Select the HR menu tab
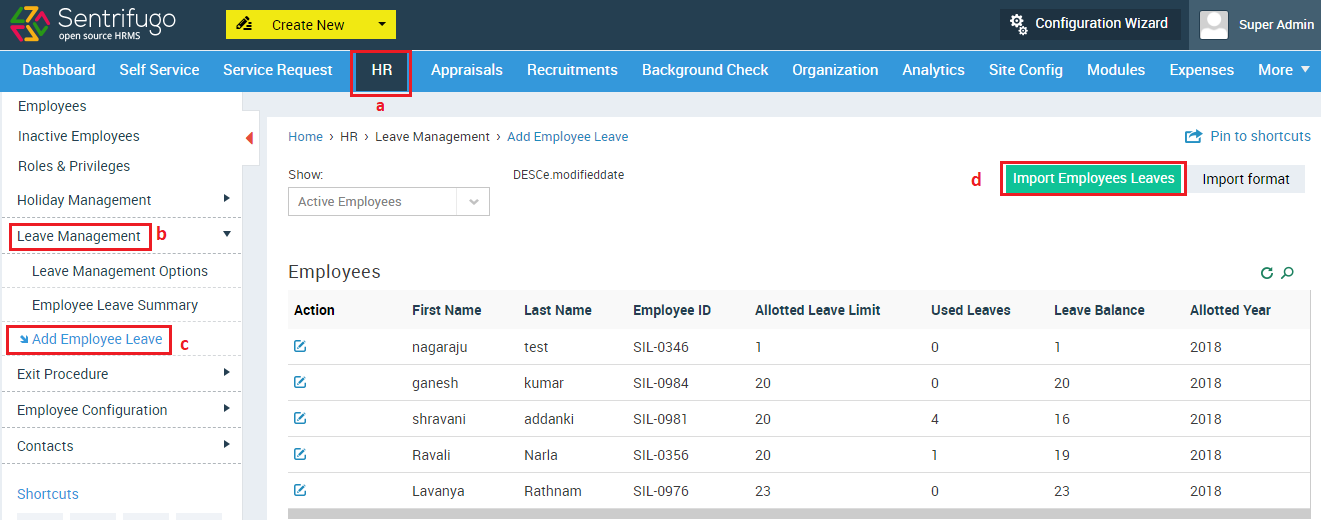1321x520 pixels. (x=381, y=70)
